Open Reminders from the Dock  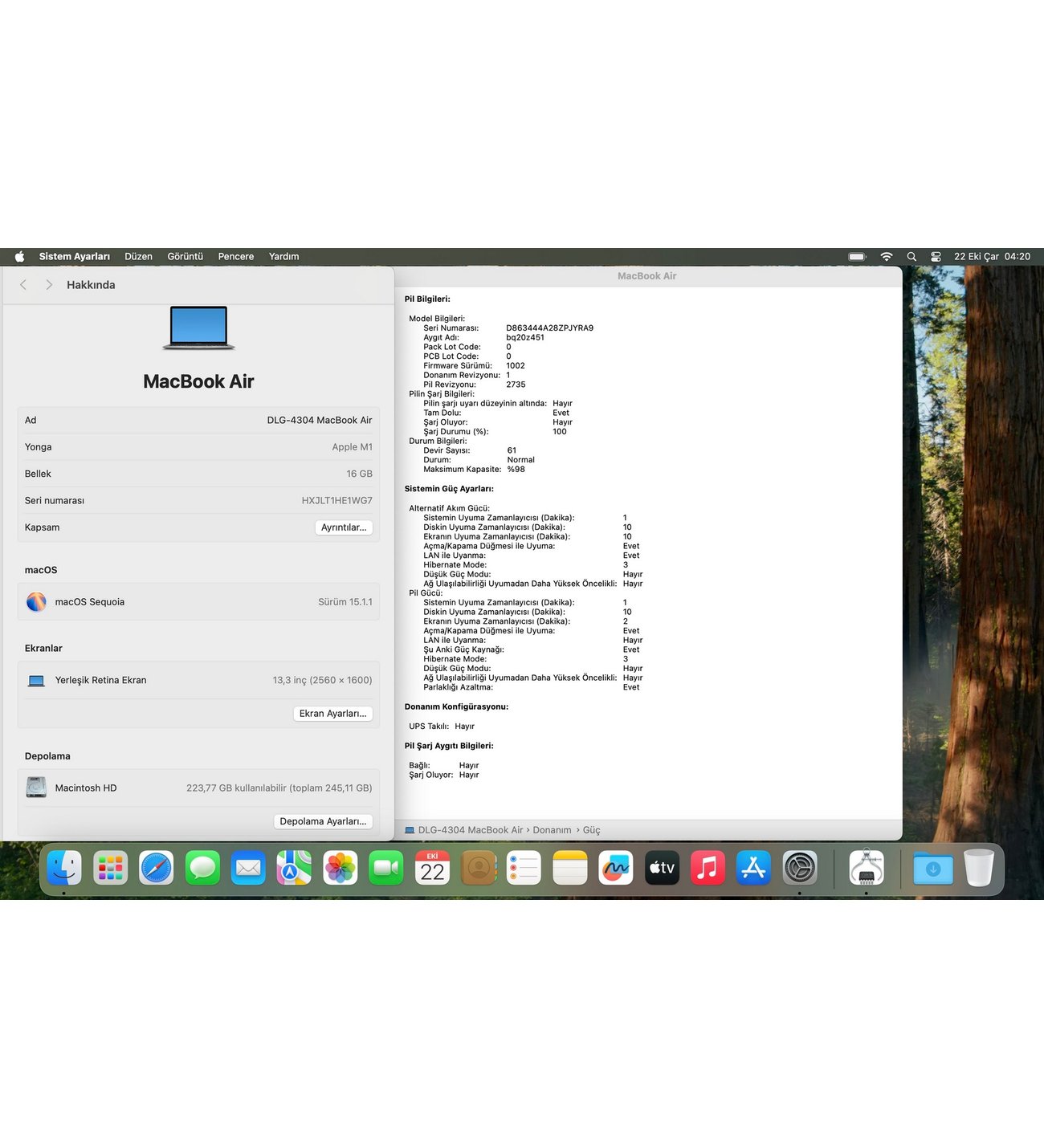pyautogui.click(x=524, y=868)
